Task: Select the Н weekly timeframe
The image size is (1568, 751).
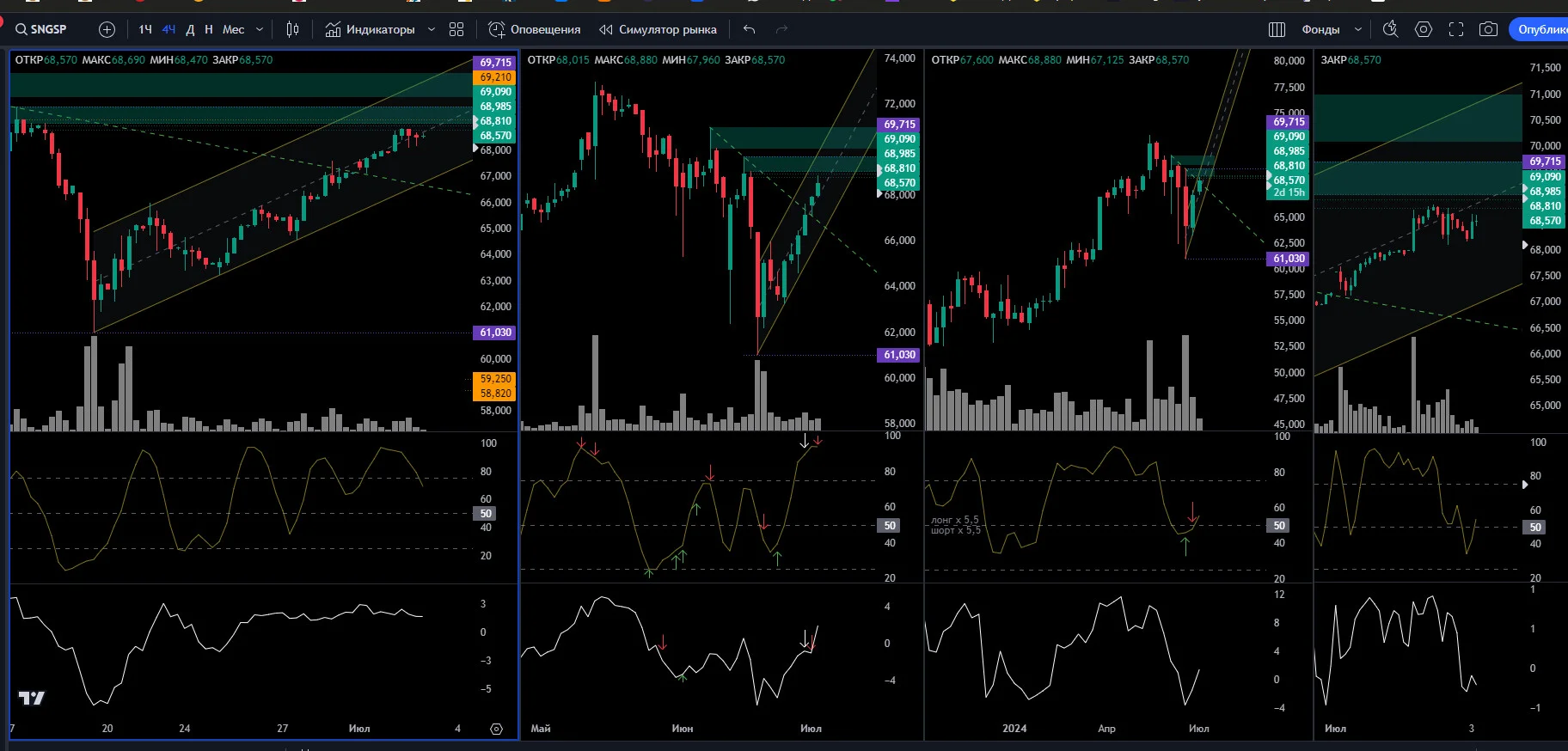Action: tap(209, 29)
